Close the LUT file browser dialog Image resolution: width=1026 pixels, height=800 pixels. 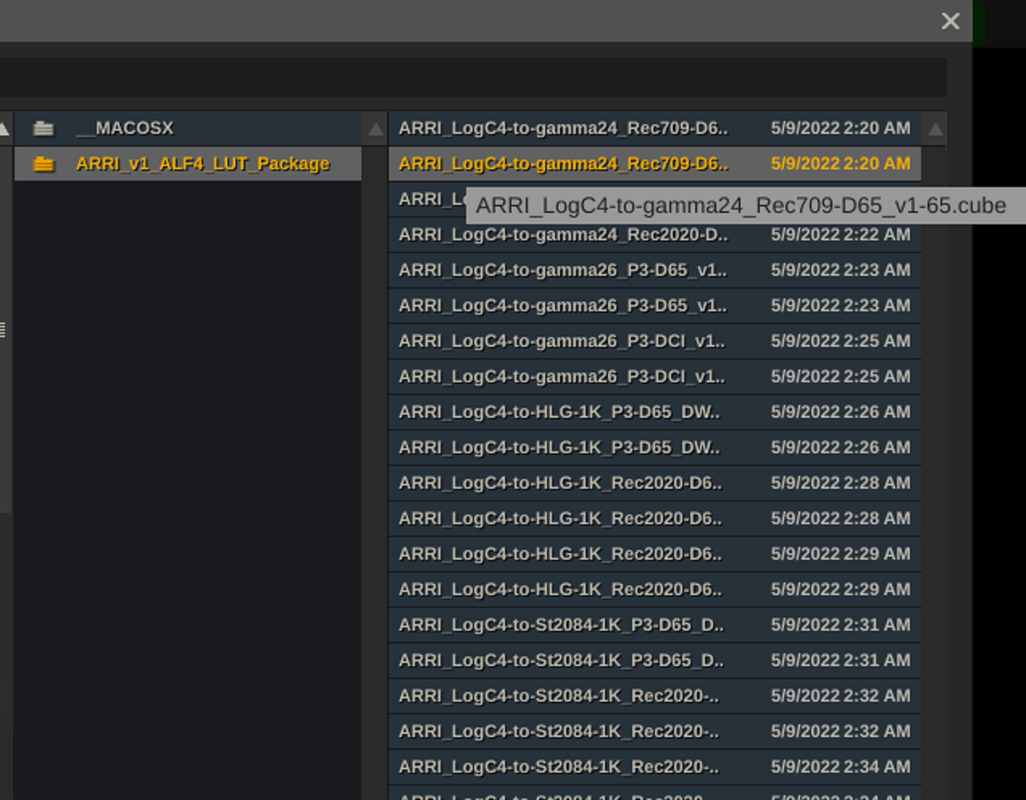point(950,21)
